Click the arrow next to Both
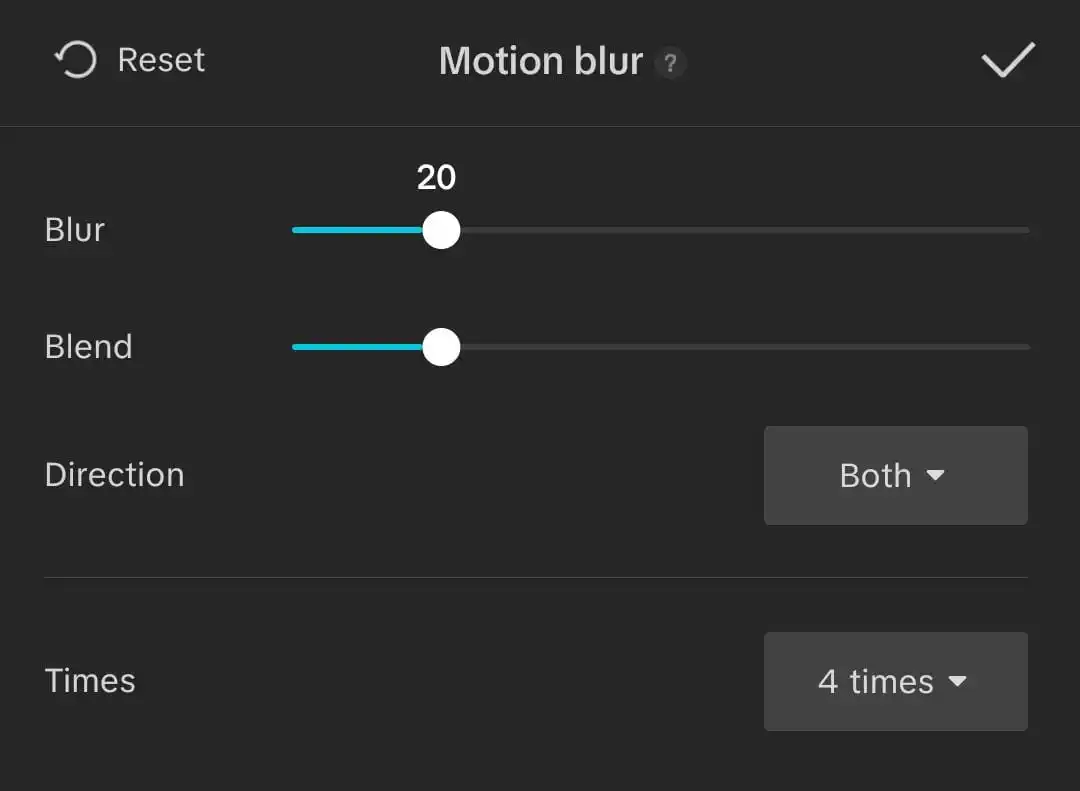Image resolution: width=1080 pixels, height=791 pixels. click(x=935, y=475)
